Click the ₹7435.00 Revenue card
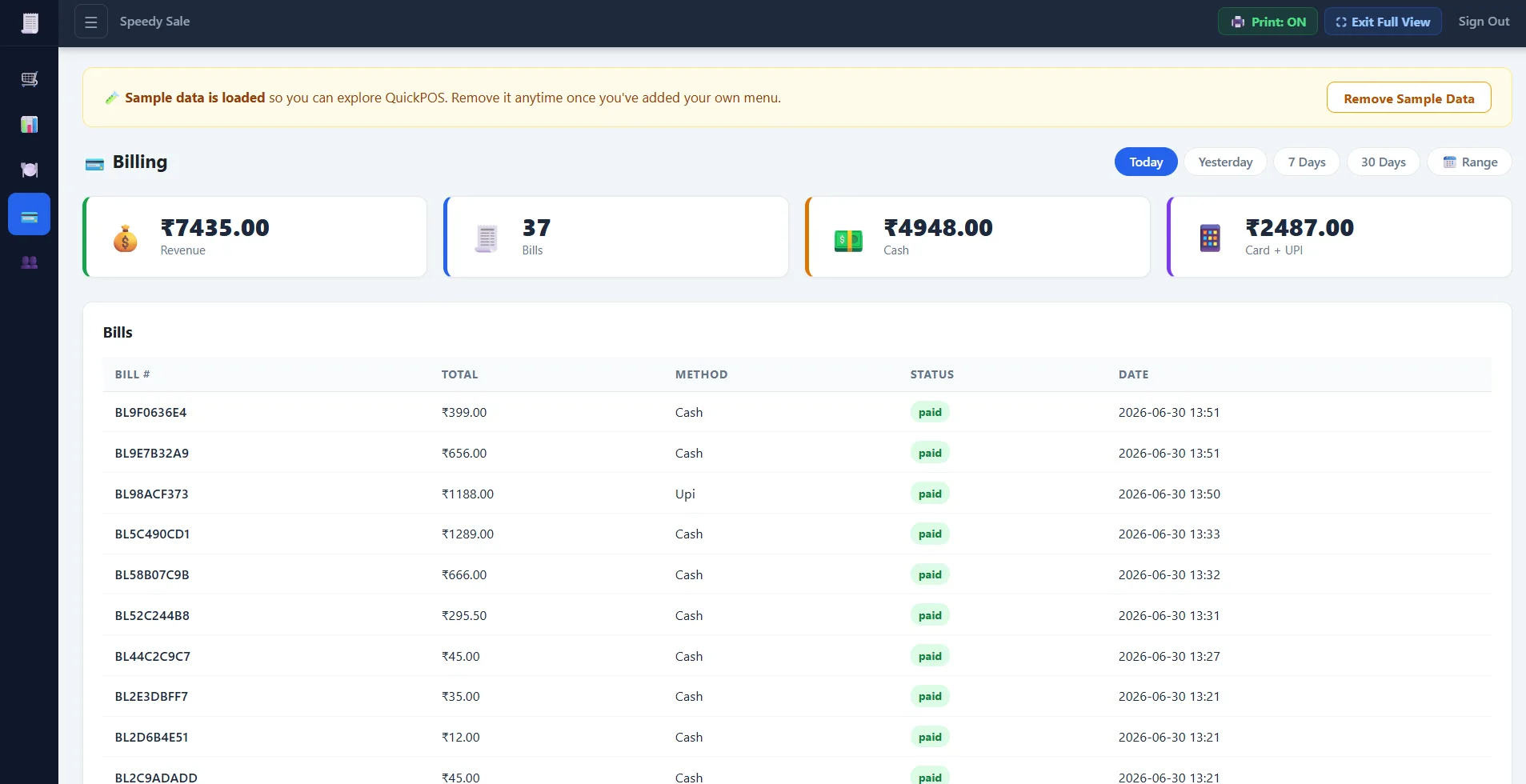The width and height of the screenshot is (1526, 784). (254, 237)
